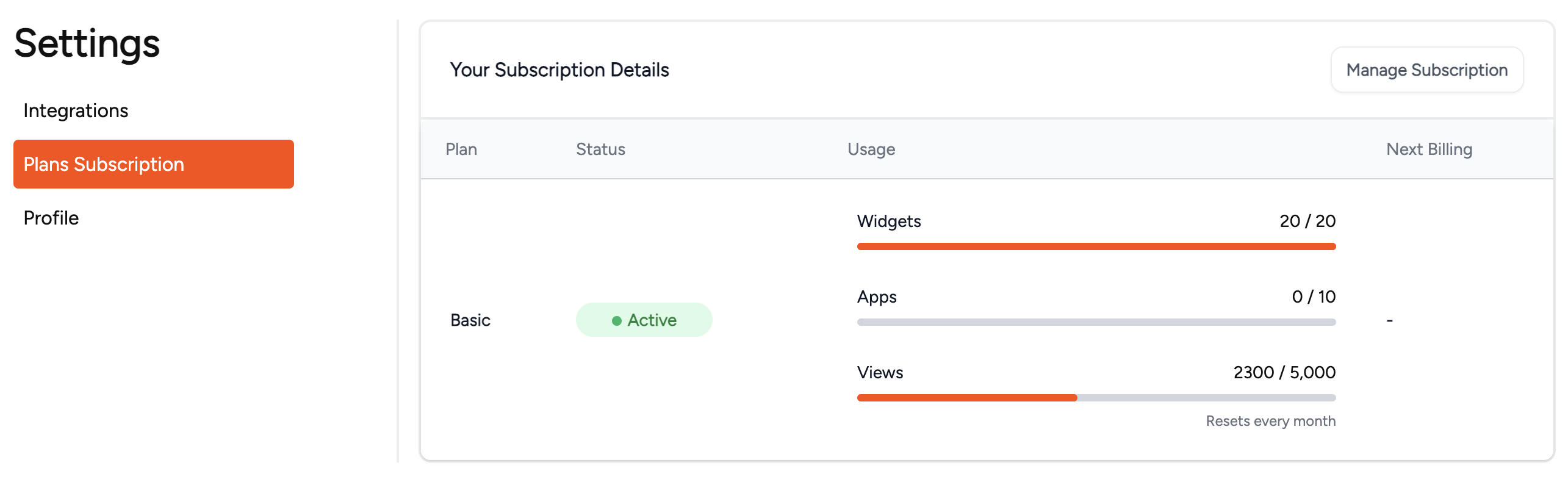1568x482 pixels.
Task: Select the Basic plan name cell
Action: coord(470,320)
